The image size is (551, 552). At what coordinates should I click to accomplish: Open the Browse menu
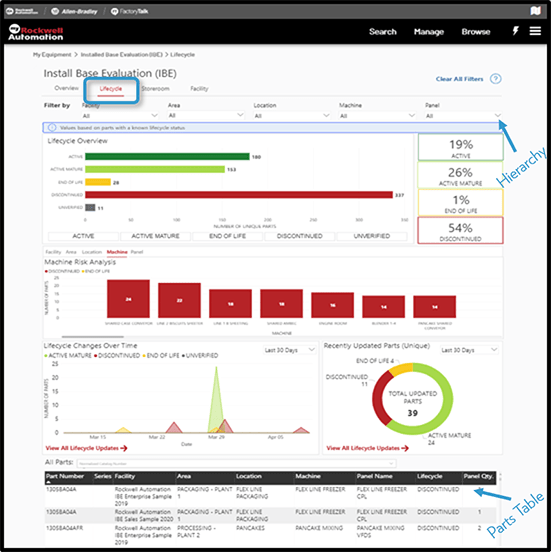click(x=476, y=32)
